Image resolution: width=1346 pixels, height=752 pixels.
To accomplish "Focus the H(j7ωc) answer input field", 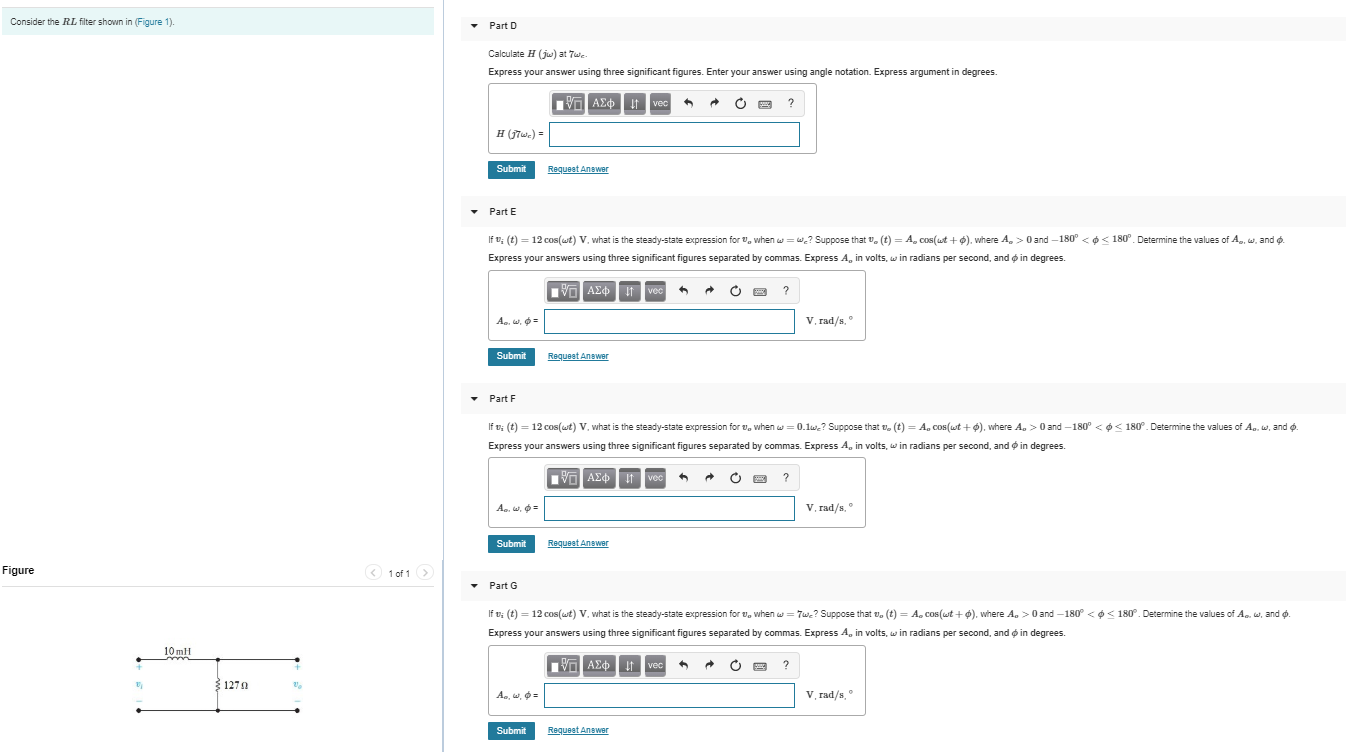I will (x=674, y=134).
